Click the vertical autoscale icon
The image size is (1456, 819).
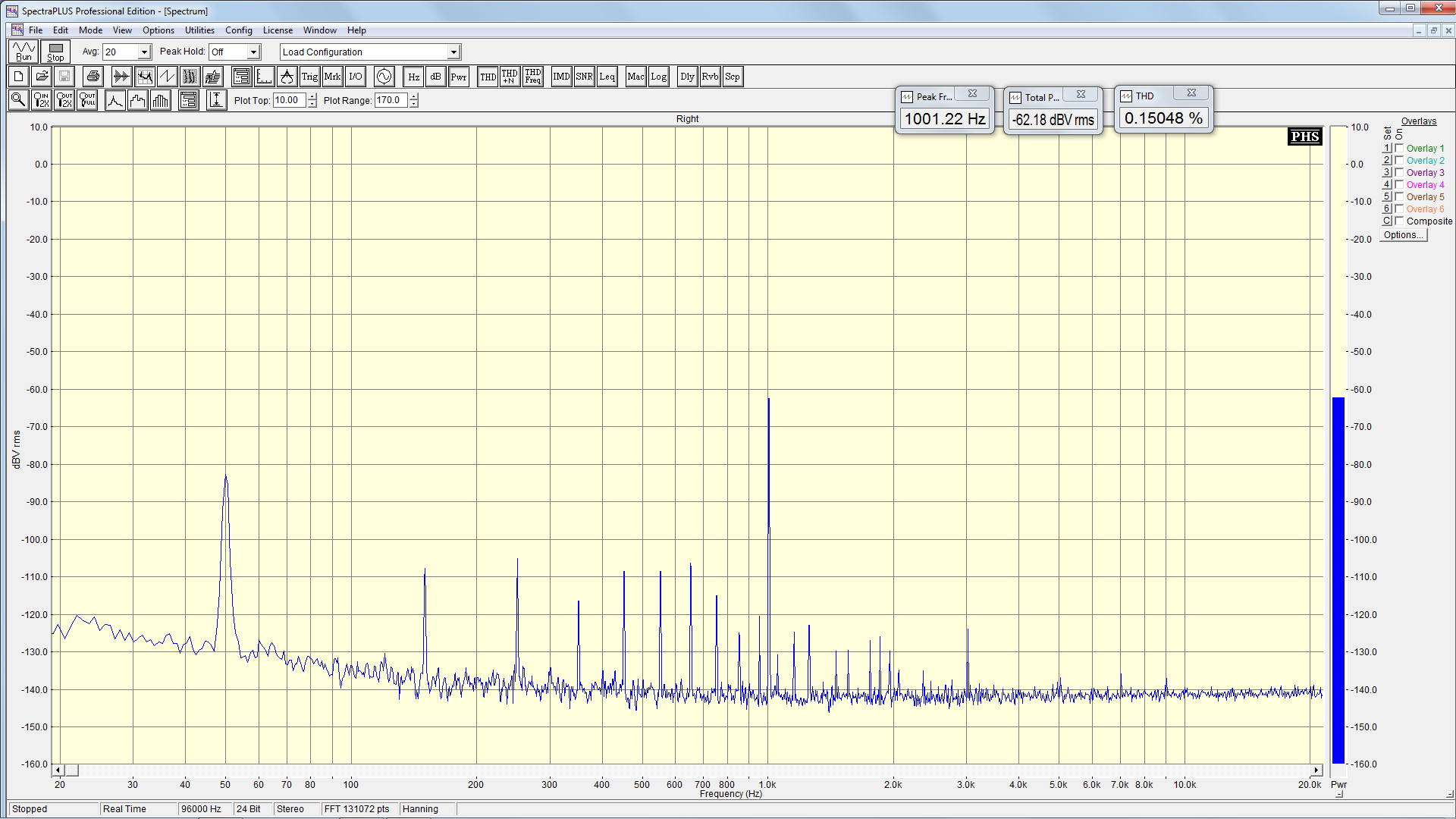pyautogui.click(x=217, y=100)
